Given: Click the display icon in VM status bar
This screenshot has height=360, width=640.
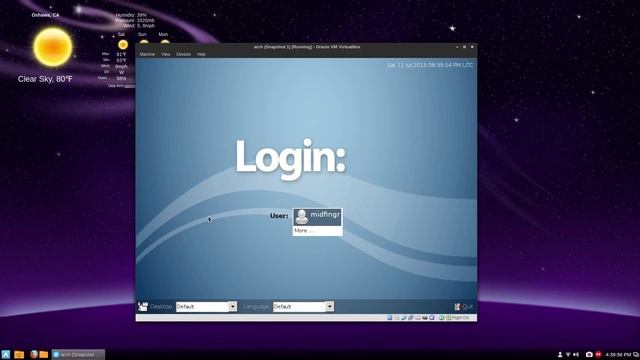Looking at the screenshot, I should (431, 318).
